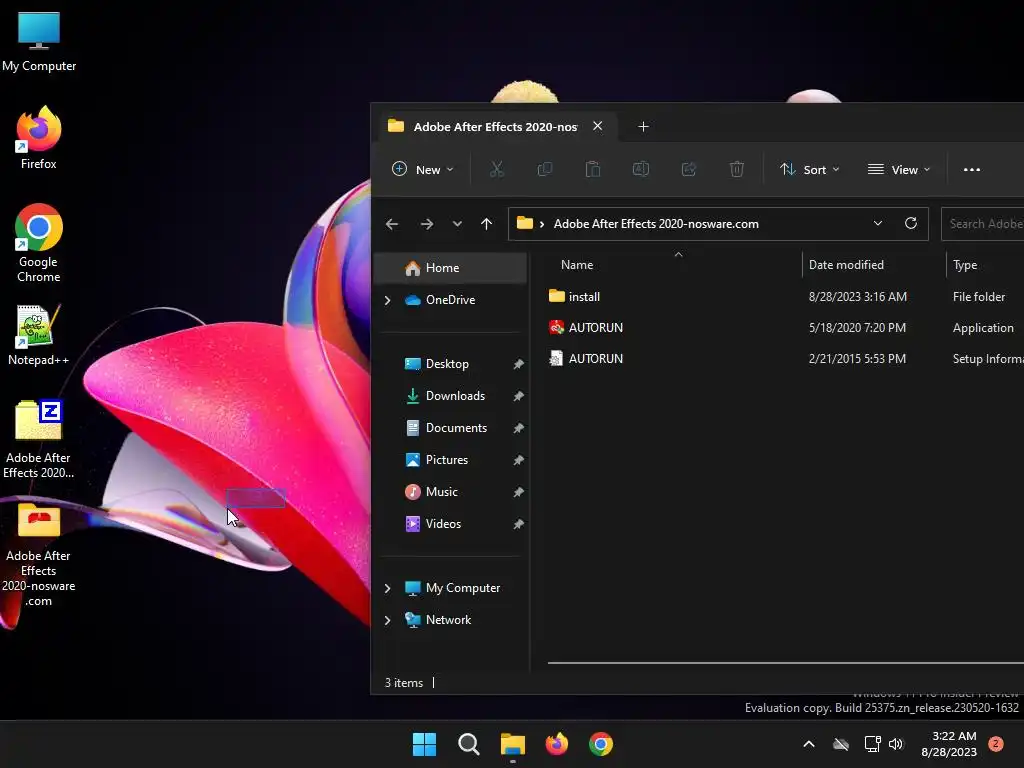Click the Copy icon in Explorer toolbar
This screenshot has width=1024, height=768.
545,170
